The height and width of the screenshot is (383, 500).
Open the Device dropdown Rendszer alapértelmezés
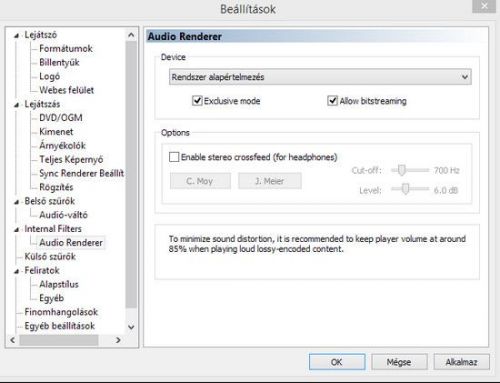coord(320,77)
